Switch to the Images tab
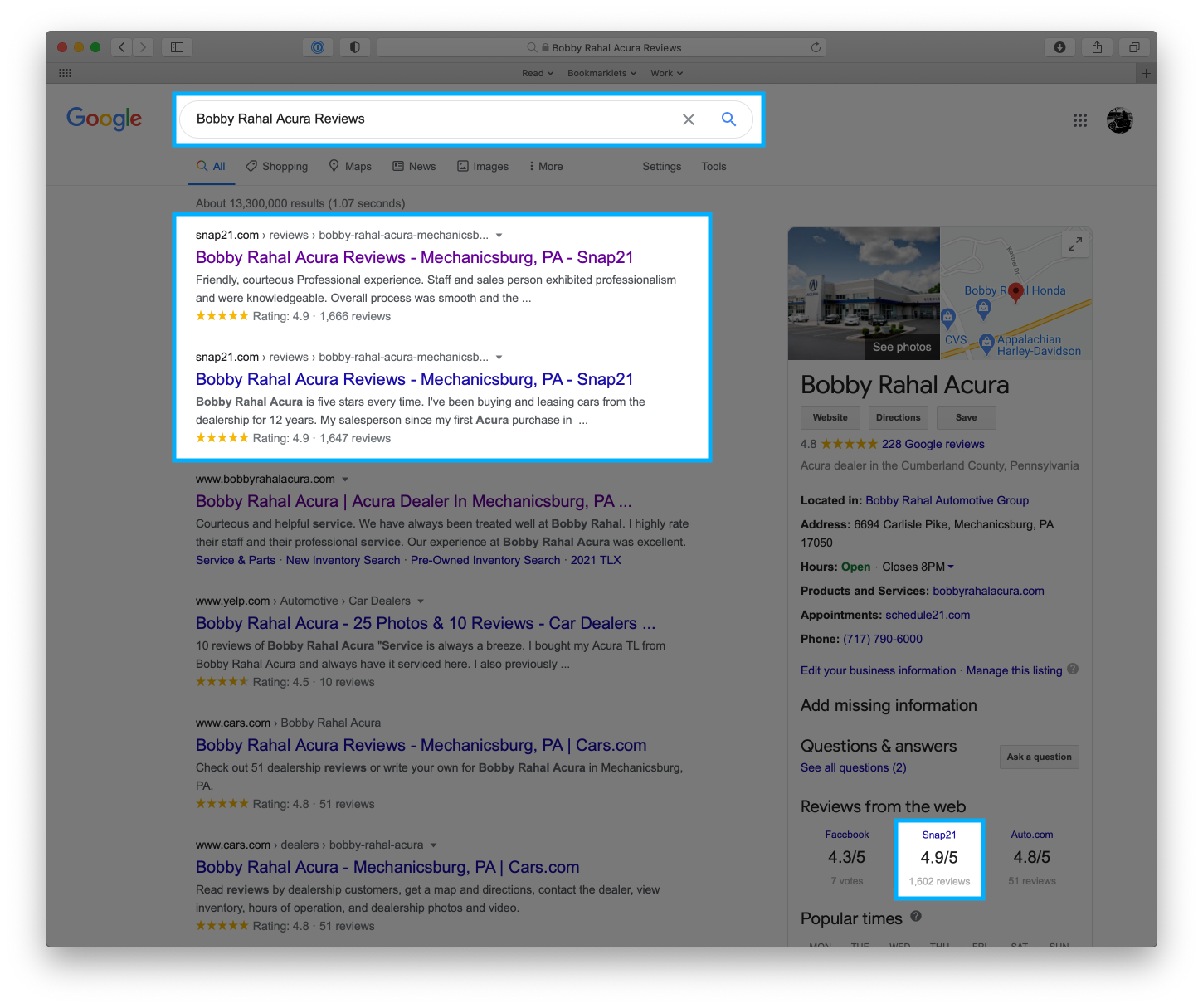This screenshot has height=1008, width=1203. pyautogui.click(x=483, y=166)
